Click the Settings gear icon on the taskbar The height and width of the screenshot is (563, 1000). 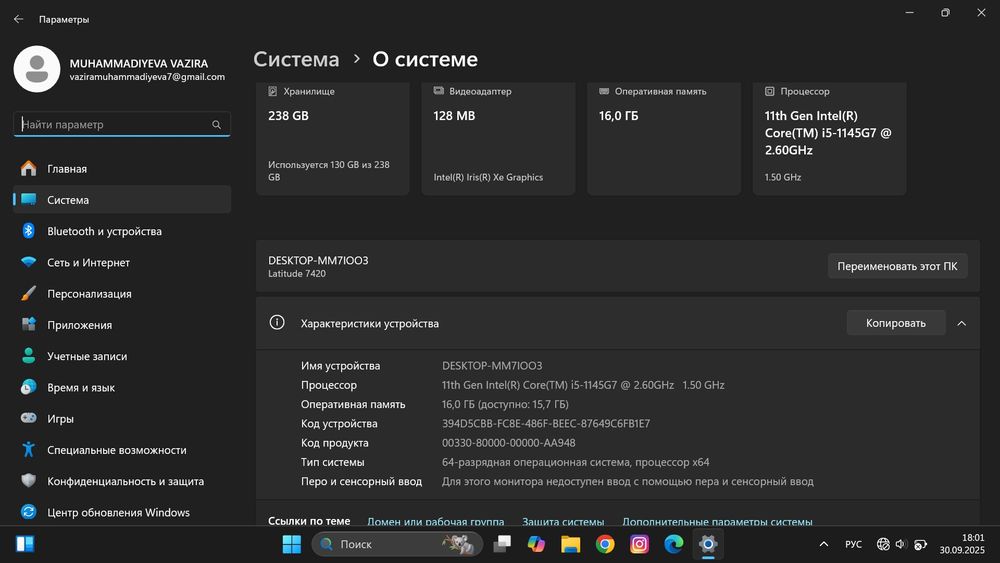708,544
